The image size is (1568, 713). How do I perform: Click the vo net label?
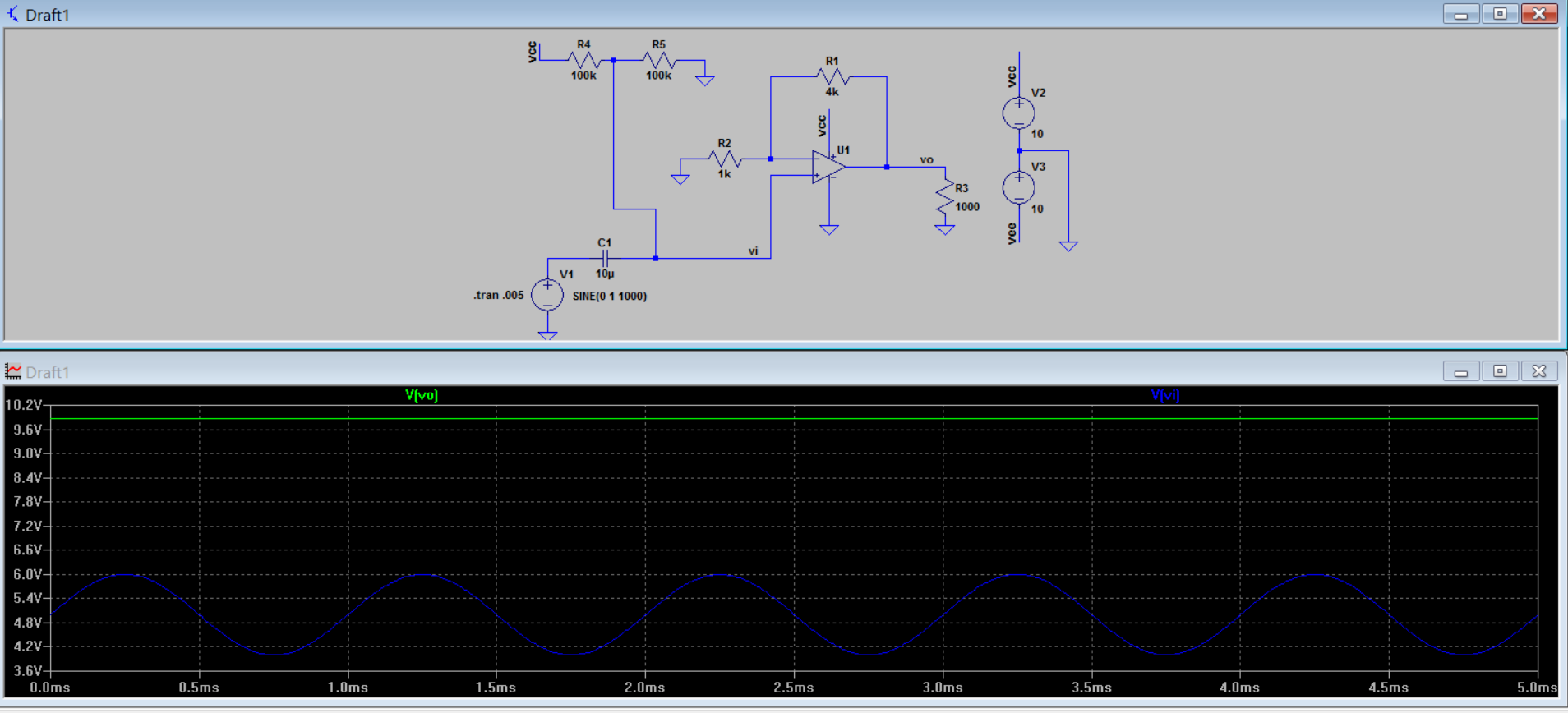(x=926, y=159)
